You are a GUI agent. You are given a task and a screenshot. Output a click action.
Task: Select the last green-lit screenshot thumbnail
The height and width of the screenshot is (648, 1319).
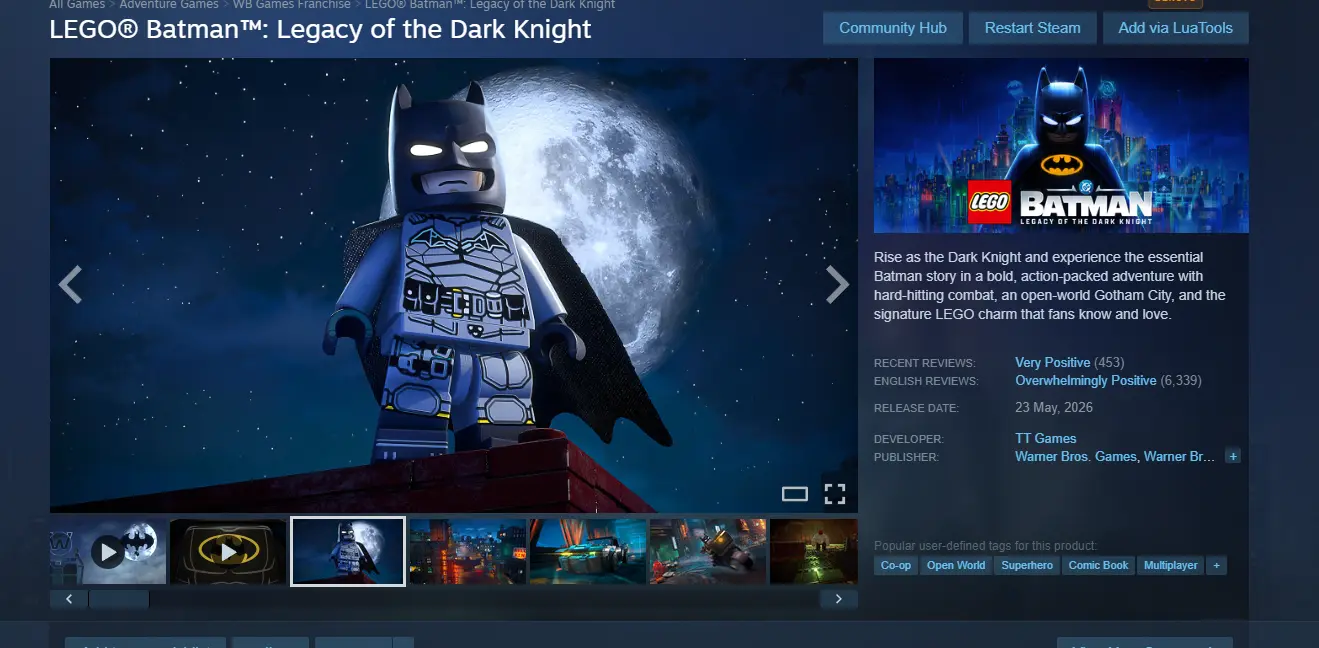814,551
